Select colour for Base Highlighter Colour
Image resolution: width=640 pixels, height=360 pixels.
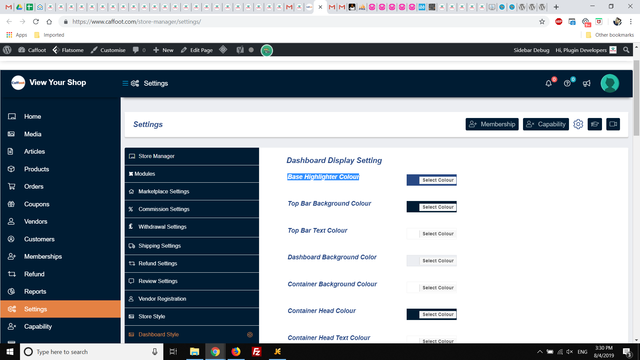(x=431, y=180)
